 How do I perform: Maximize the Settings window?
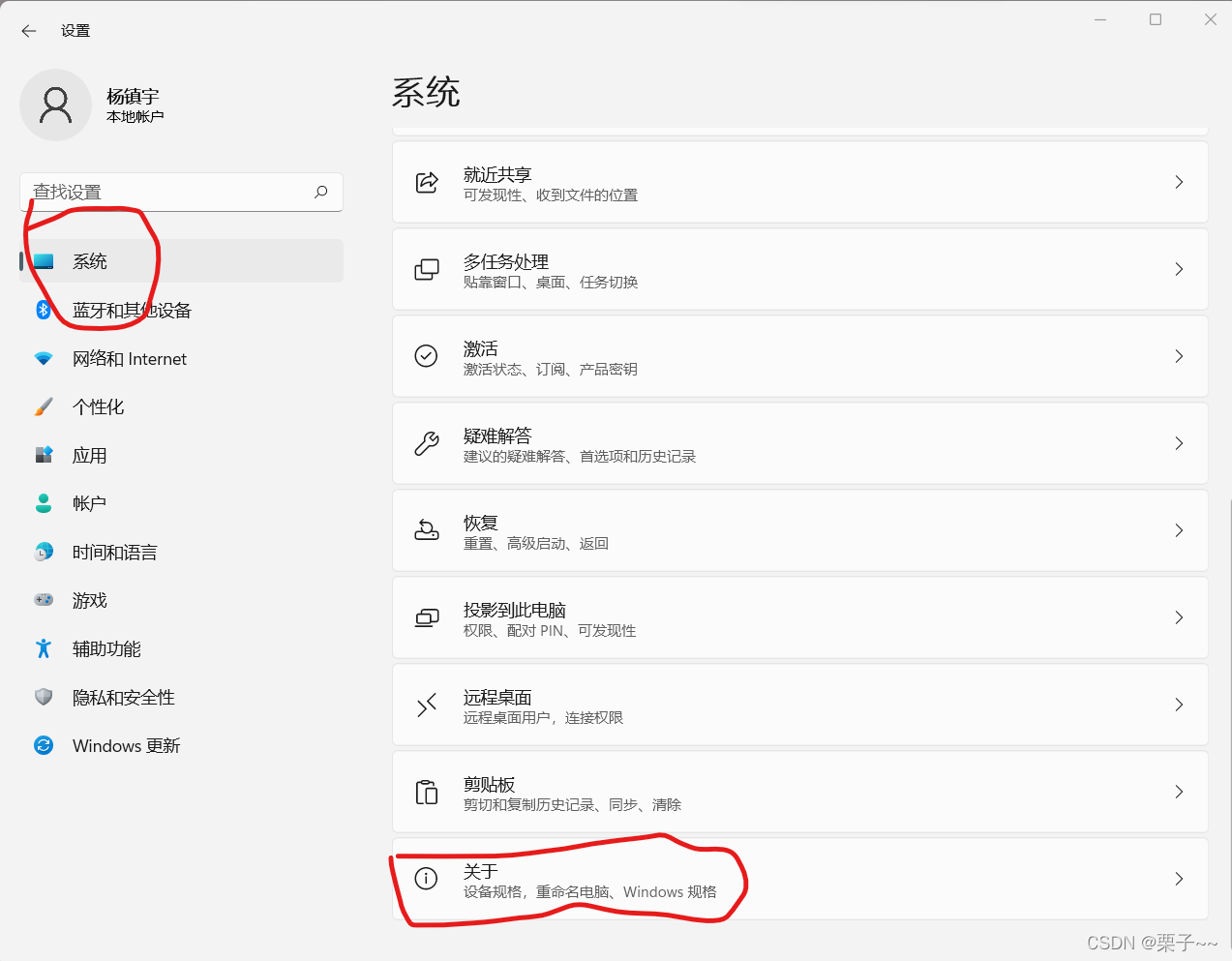1156,19
